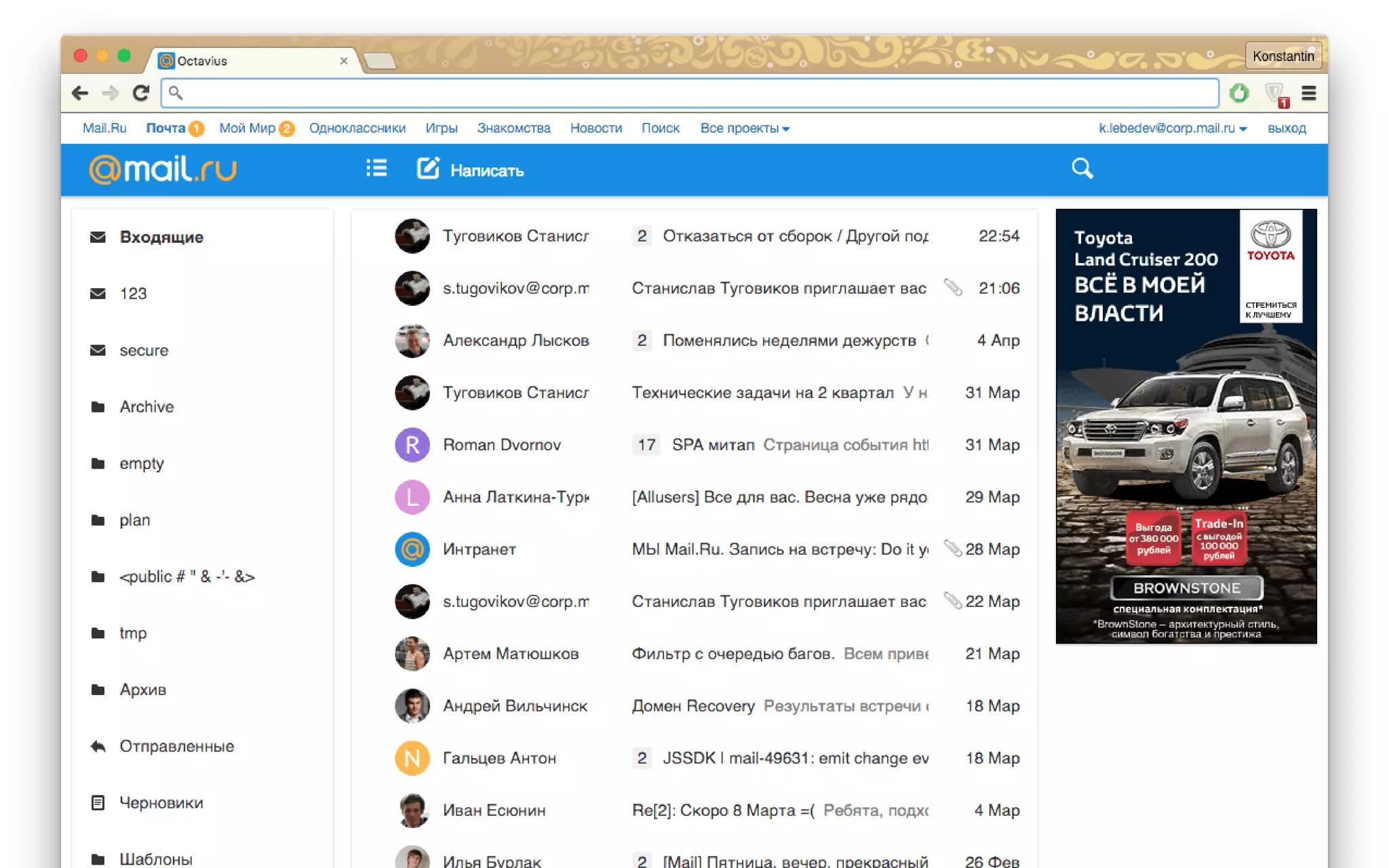
Task: Open the Archive folder in sidebar
Action: click(x=146, y=407)
